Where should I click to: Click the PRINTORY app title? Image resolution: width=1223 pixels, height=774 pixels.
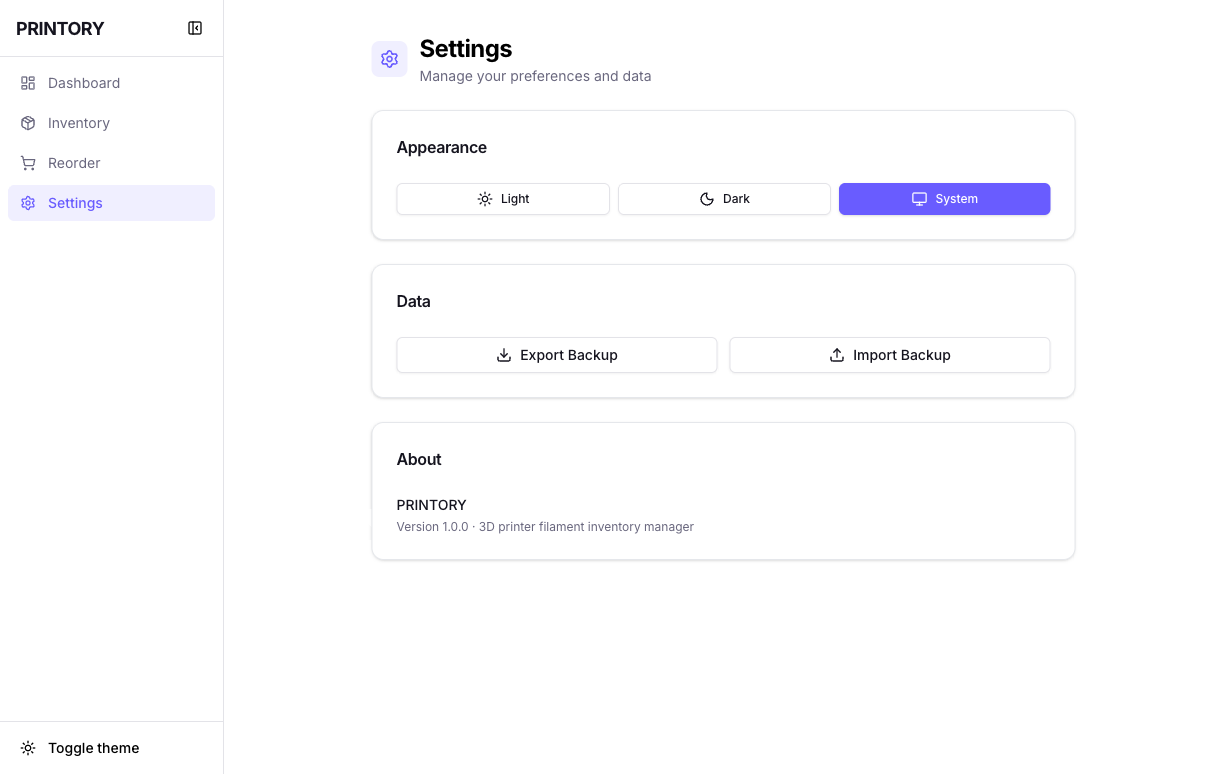[59, 29]
